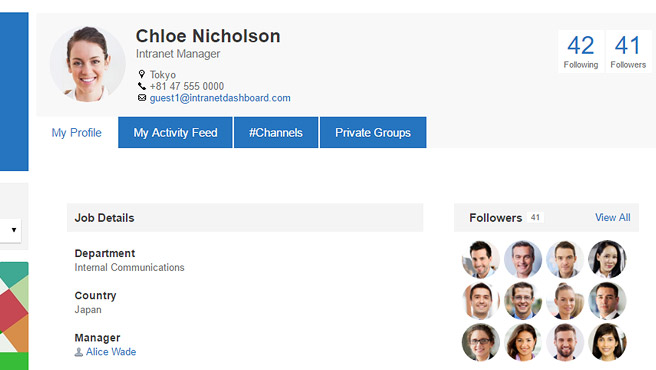Open the 42 Following counter
656x370 pixels.
(x=581, y=51)
